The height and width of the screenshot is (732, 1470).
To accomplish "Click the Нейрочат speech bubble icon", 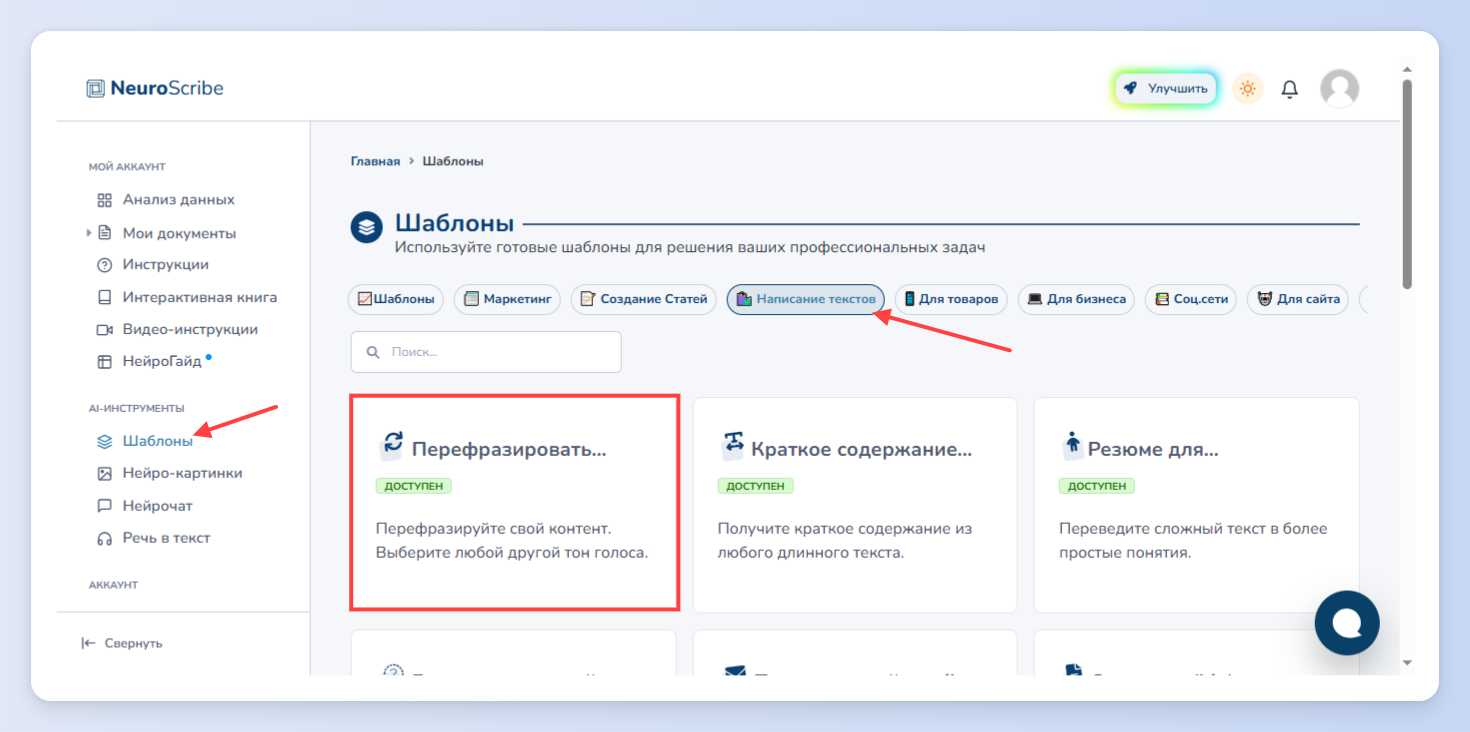I will pos(104,506).
